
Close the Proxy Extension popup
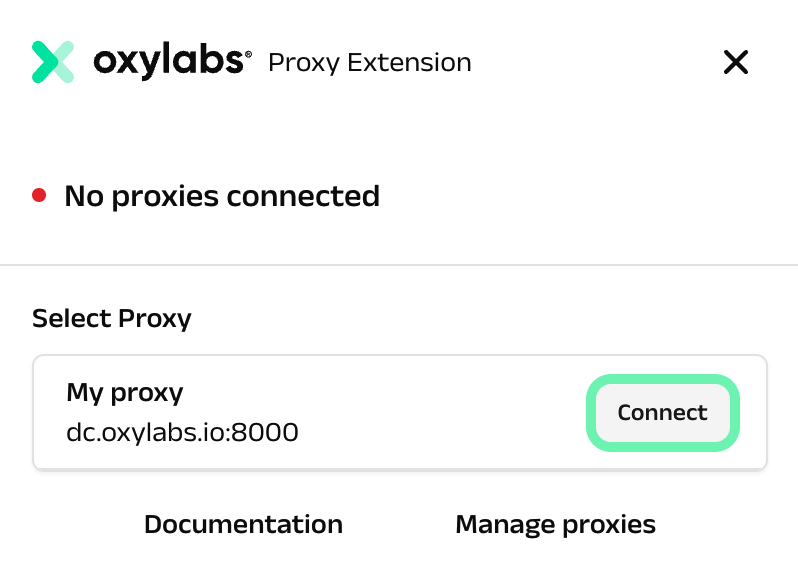pos(736,63)
